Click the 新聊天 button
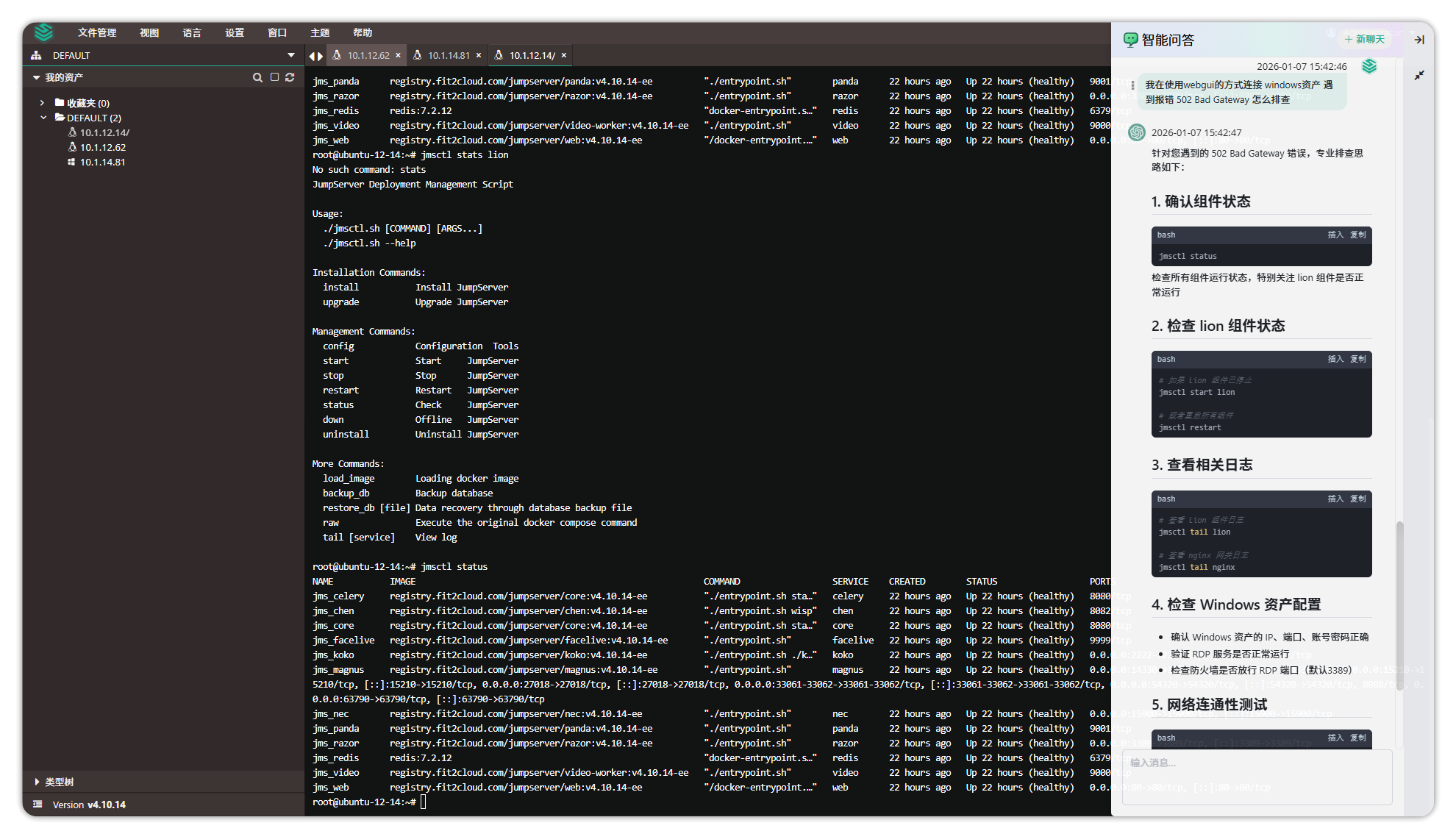The height and width of the screenshot is (831, 1456). tap(1364, 39)
